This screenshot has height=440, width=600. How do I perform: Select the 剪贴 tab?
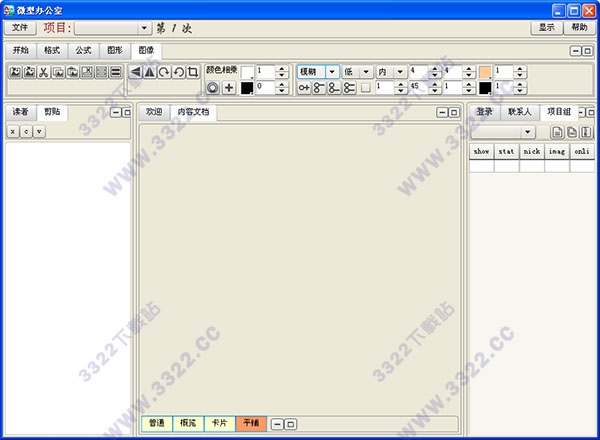pyautogui.click(x=52, y=112)
